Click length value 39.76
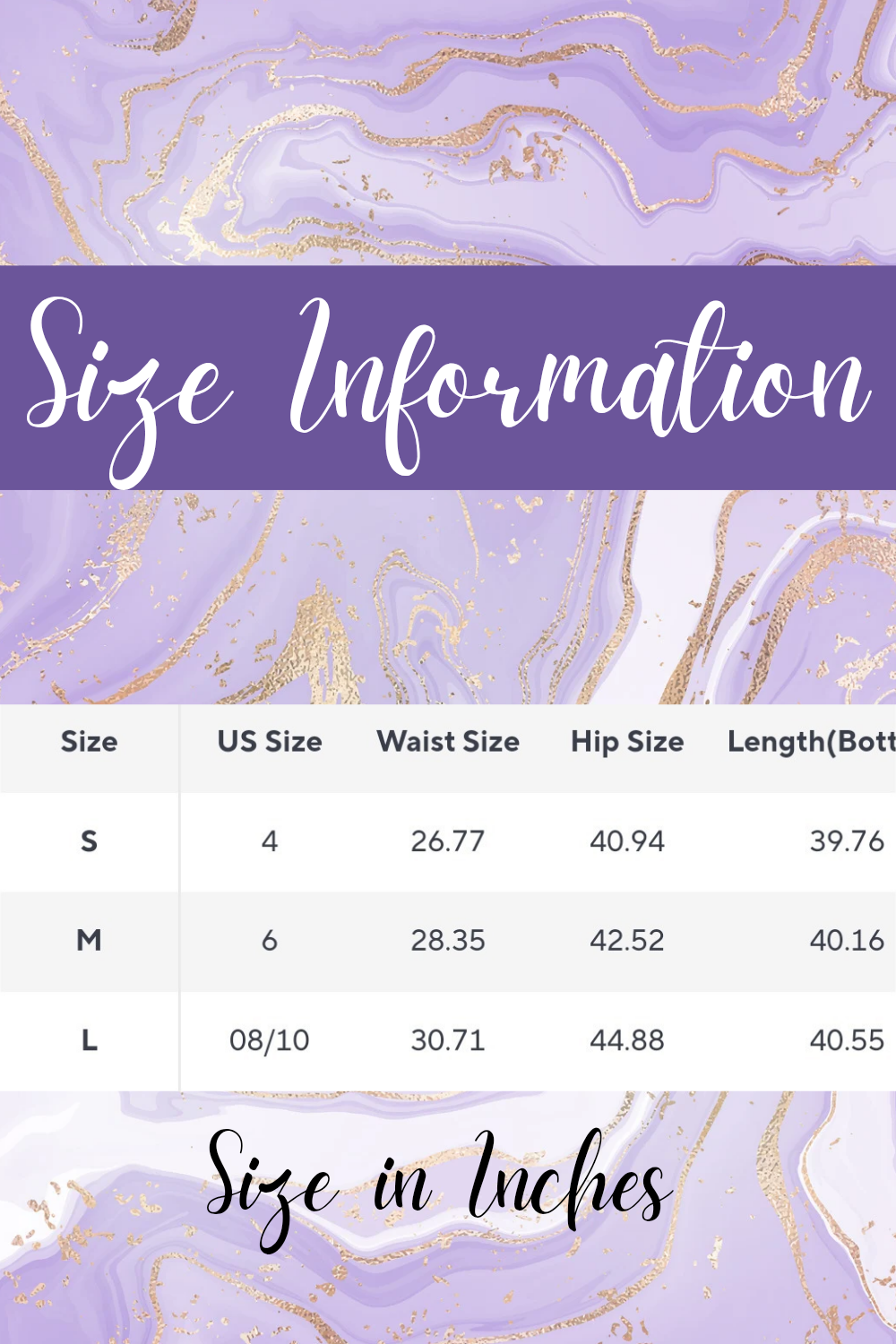896x1344 pixels. coord(847,841)
